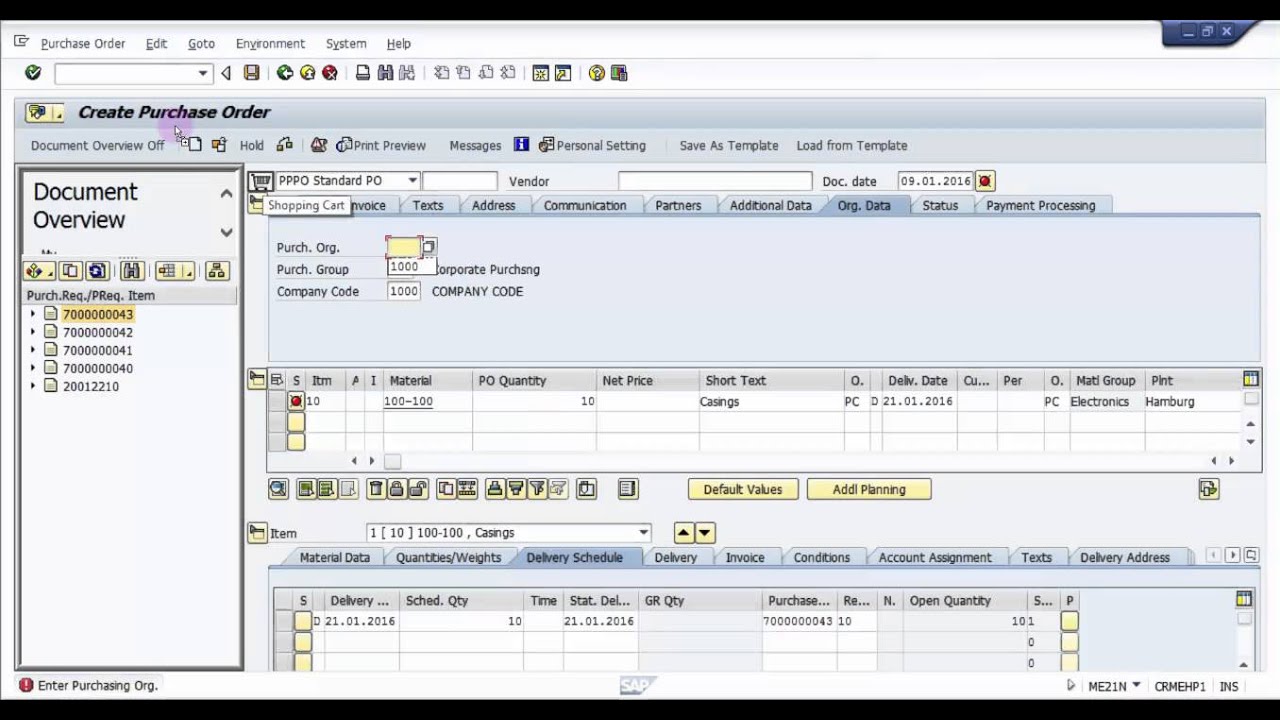Click the Addl Planning button
The width and height of the screenshot is (1280, 720).
click(x=869, y=489)
